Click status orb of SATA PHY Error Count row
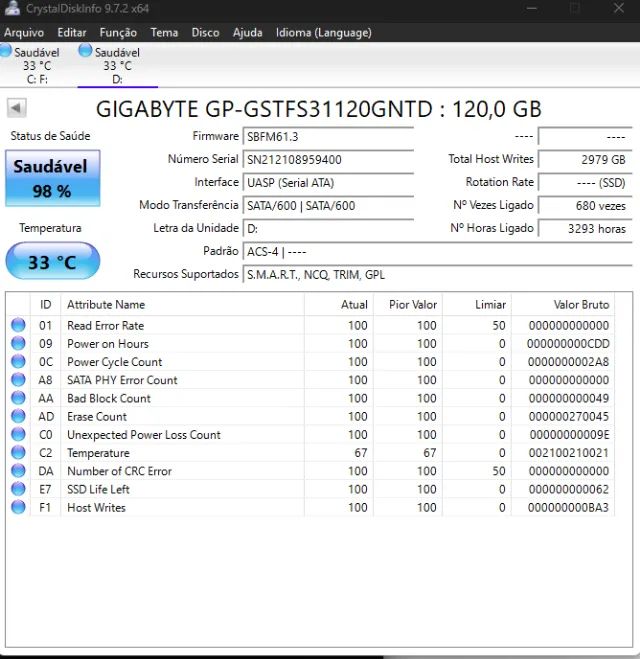This screenshot has height=659, width=640. point(18,380)
